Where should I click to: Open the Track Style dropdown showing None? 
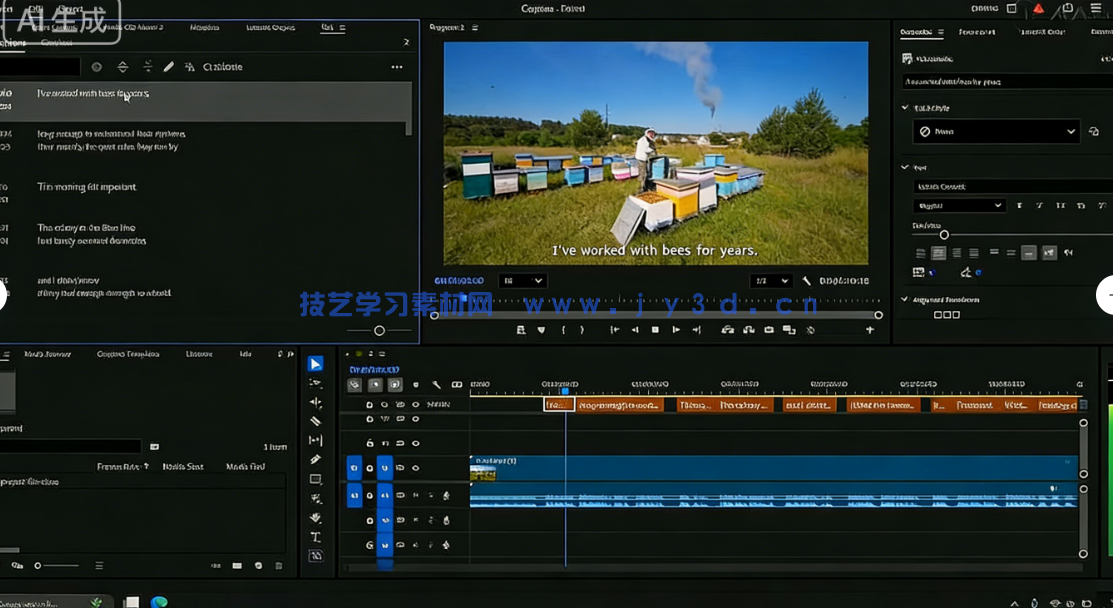(x=996, y=131)
